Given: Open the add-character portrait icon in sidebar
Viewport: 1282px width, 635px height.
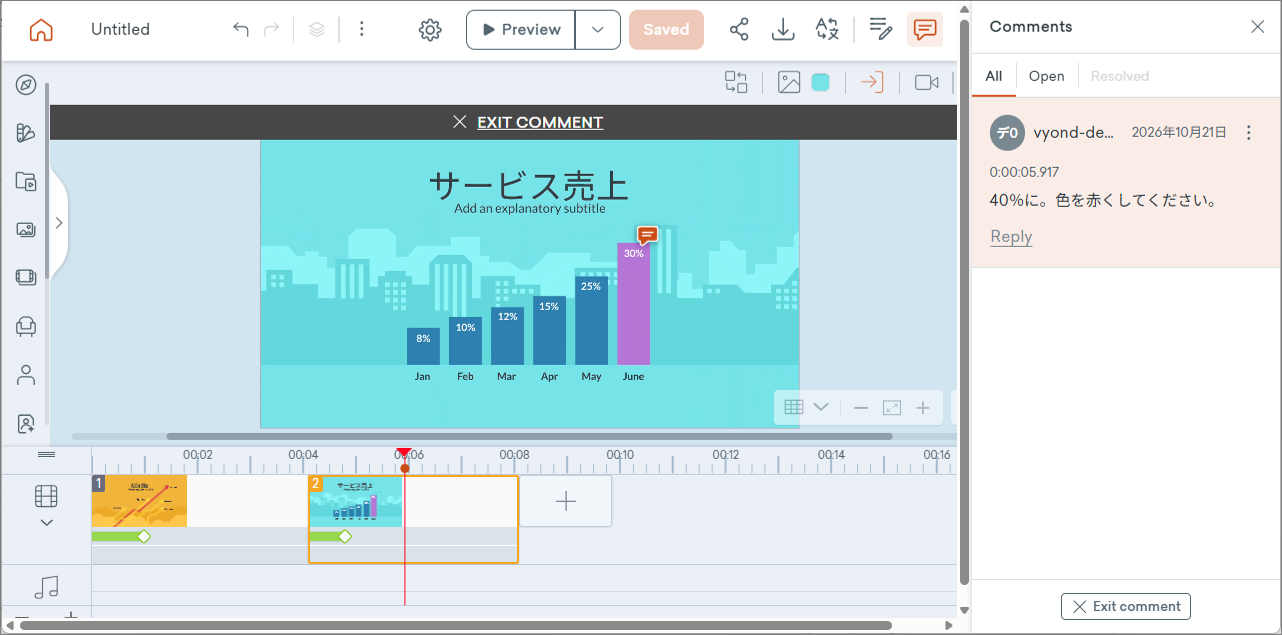Looking at the screenshot, I should (26, 424).
